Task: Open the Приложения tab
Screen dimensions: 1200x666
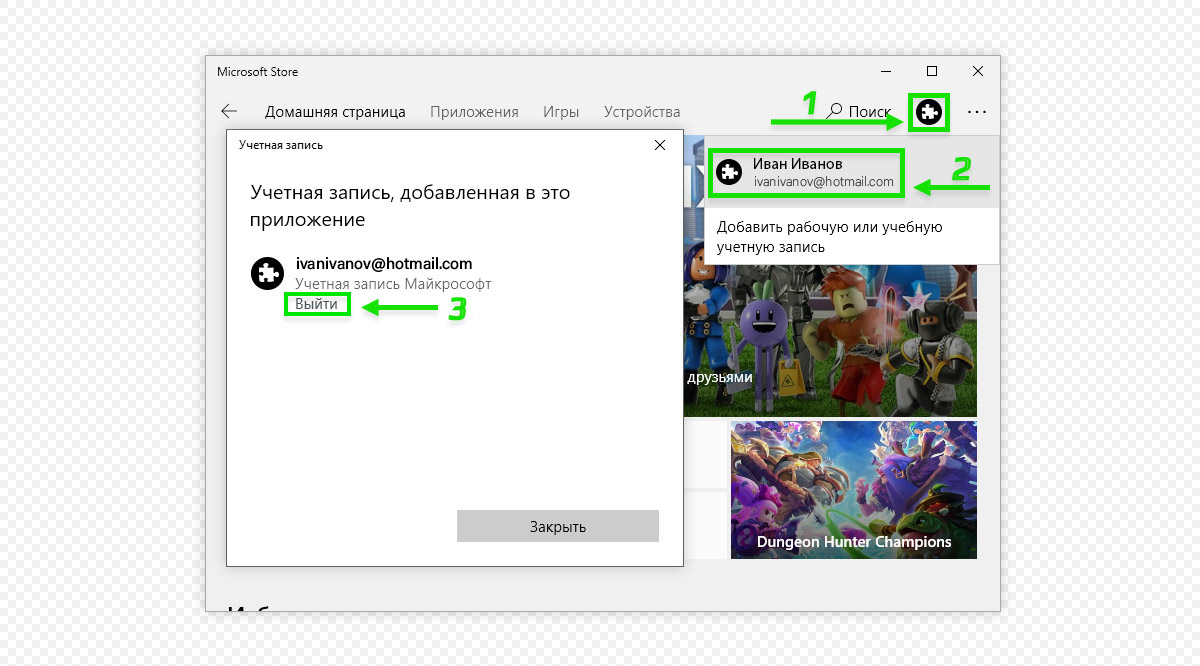Action: point(474,112)
